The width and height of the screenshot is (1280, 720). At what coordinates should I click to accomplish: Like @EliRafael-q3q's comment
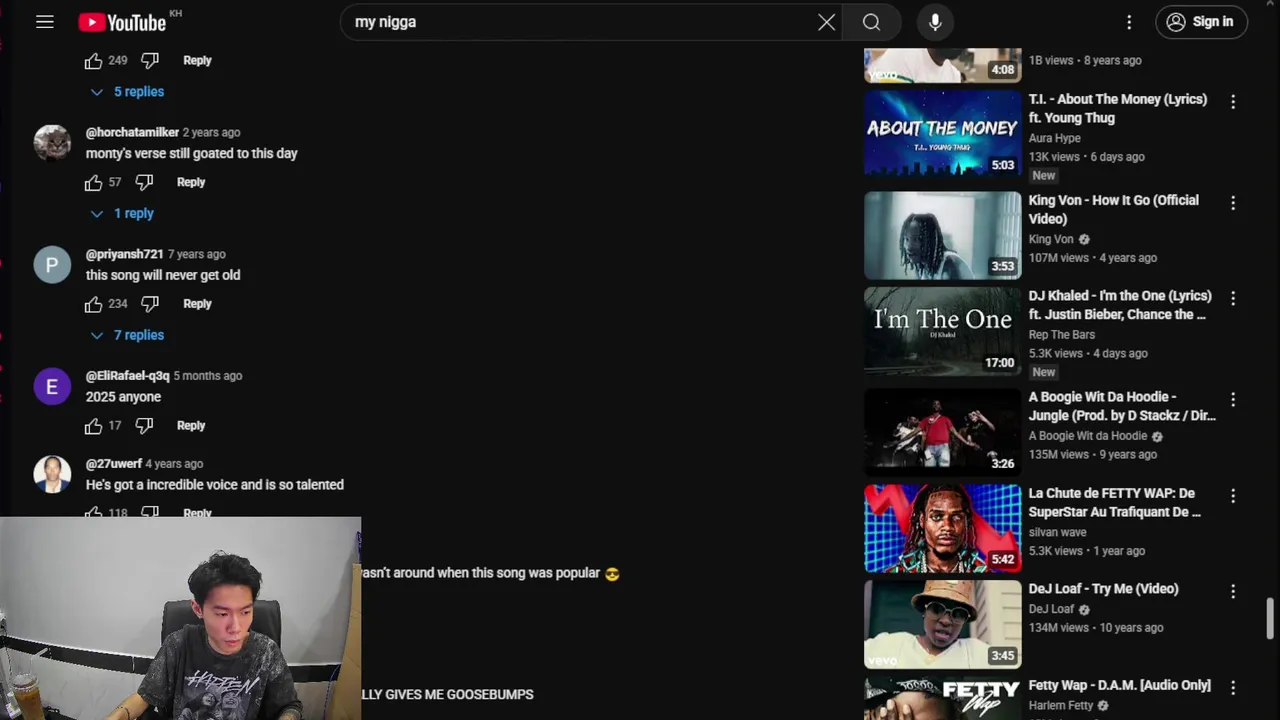[x=93, y=426]
